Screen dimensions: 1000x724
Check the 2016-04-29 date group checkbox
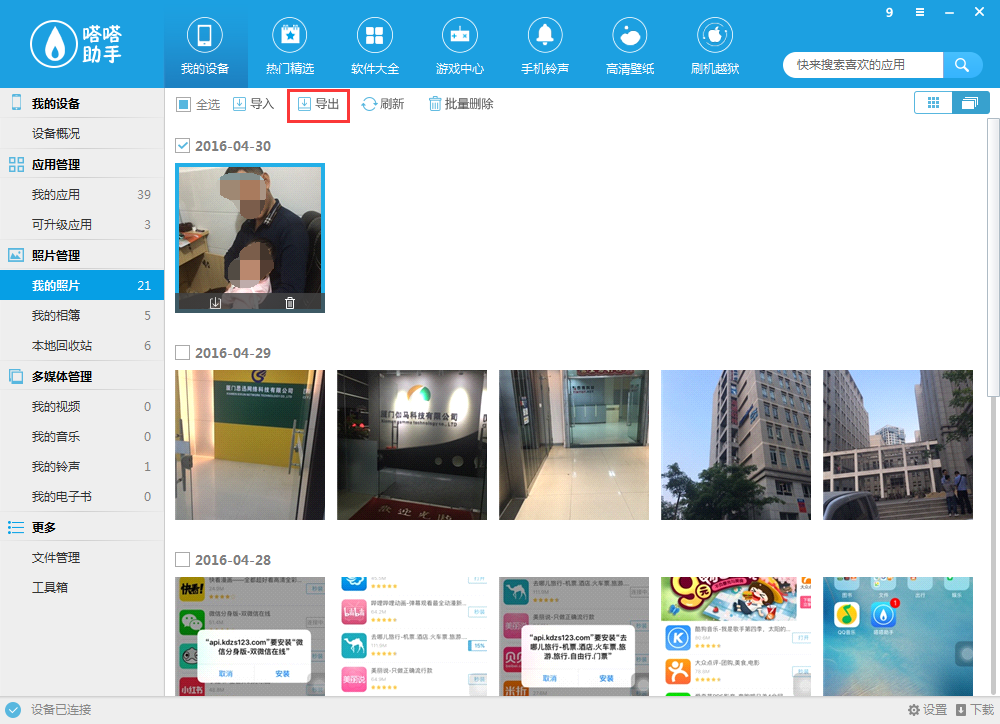coord(182,353)
